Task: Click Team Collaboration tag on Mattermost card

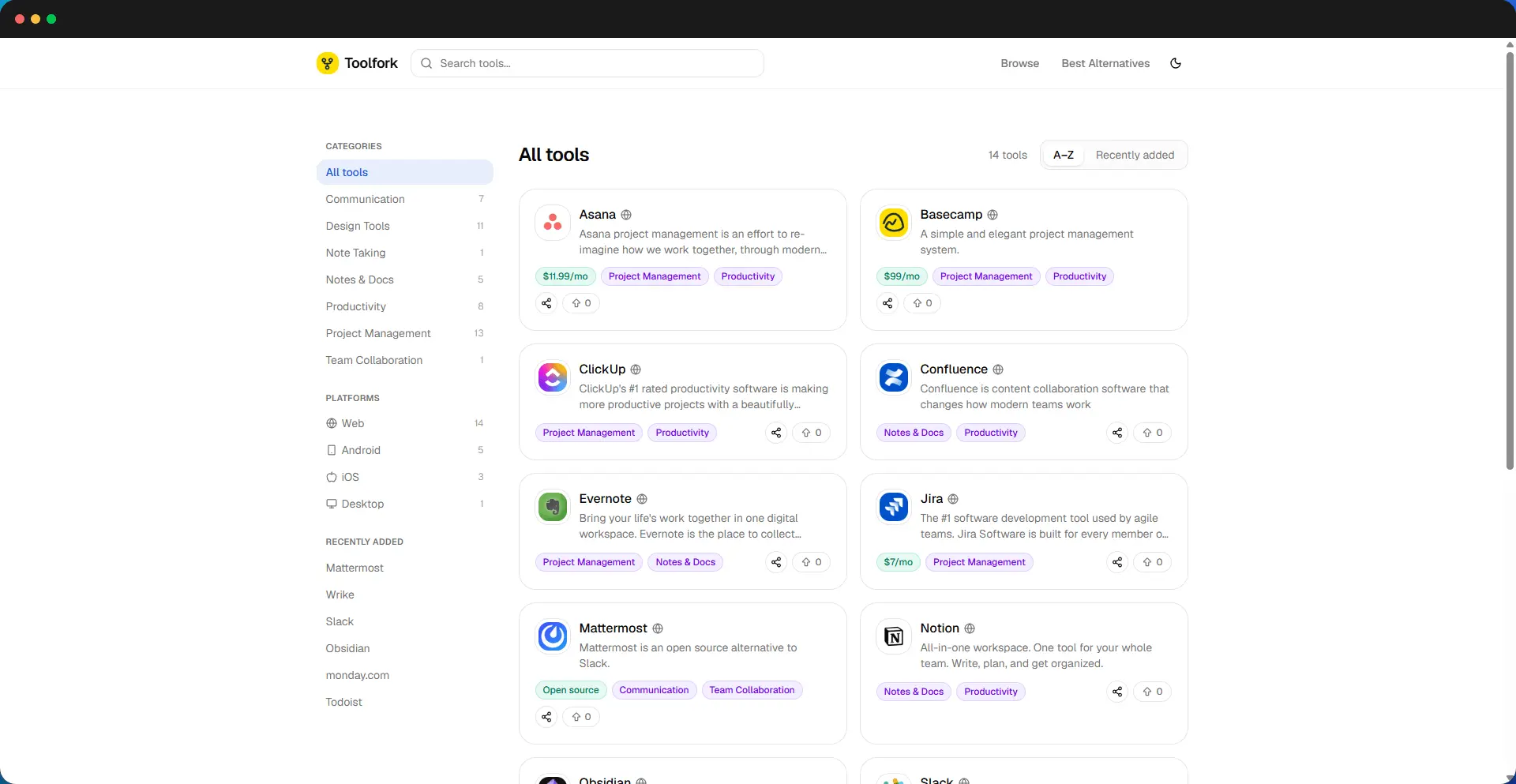Action: click(x=752, y=690)
